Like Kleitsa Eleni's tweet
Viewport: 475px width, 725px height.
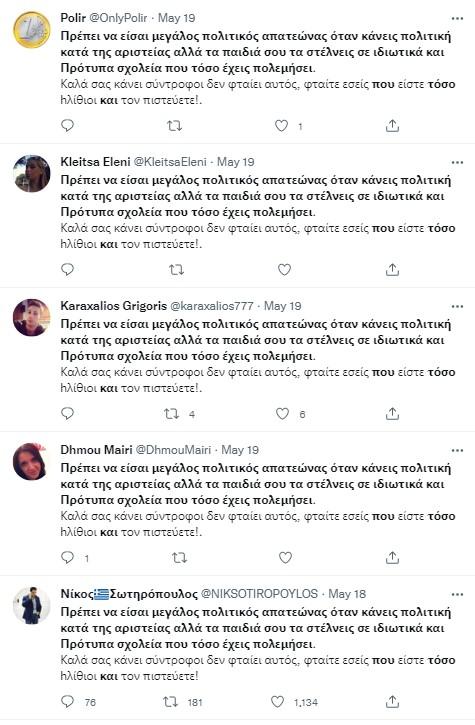[284, 270]
